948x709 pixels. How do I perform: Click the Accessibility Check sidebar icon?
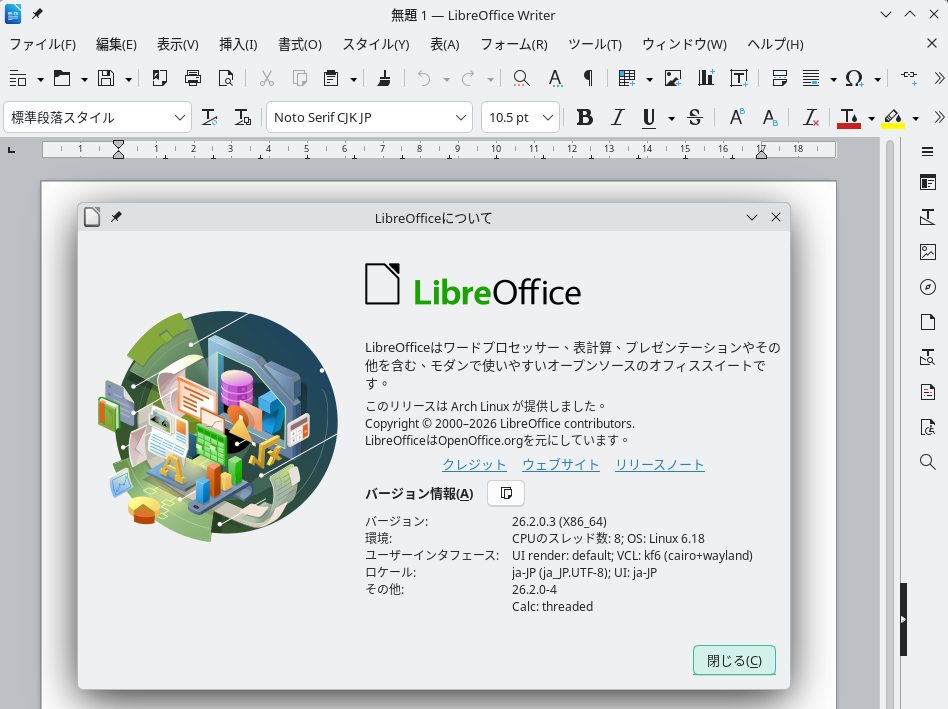coord(927,427)
